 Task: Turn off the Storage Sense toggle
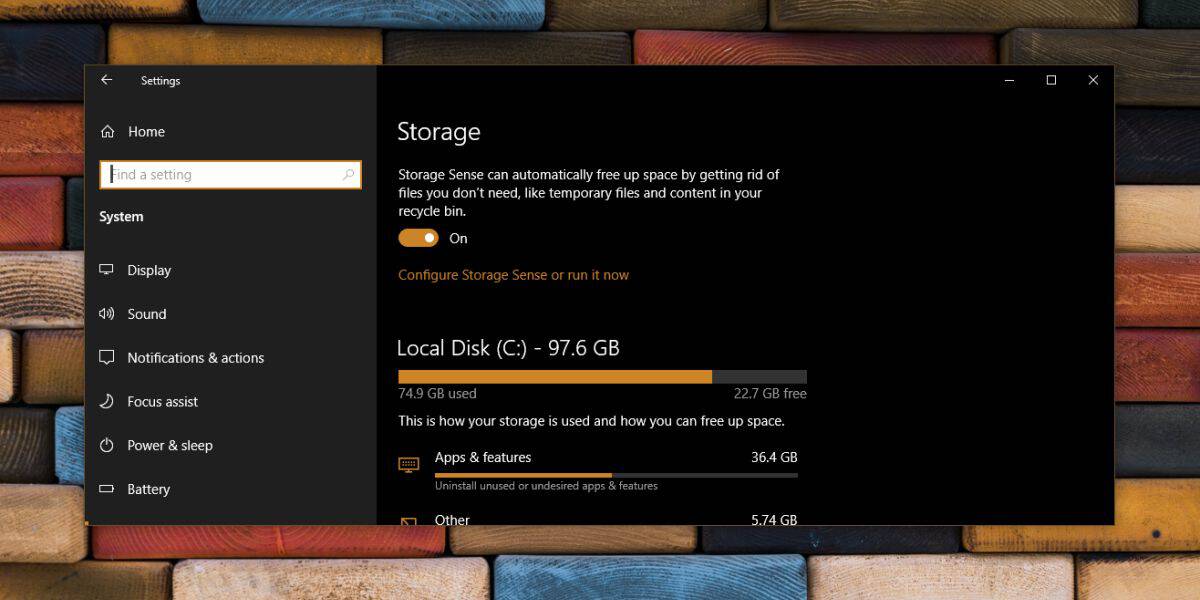click(x=418, y=238)
